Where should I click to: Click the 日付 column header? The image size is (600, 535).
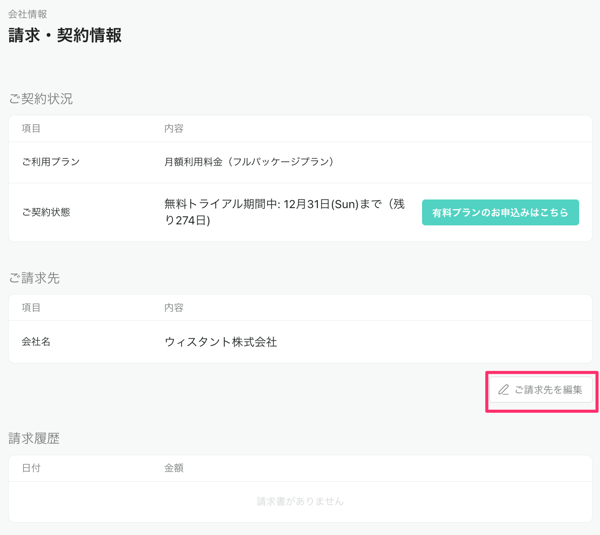pos(31,468)
